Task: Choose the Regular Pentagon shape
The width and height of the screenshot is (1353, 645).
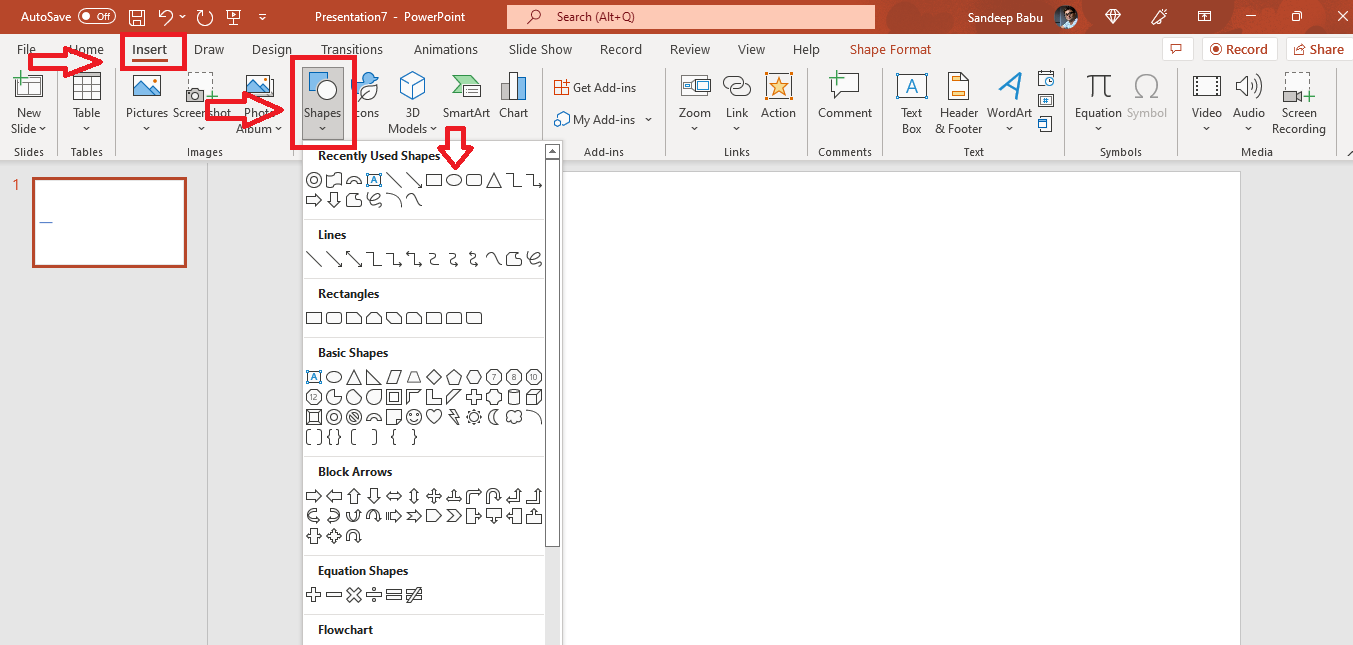Action: coord(454,377)
